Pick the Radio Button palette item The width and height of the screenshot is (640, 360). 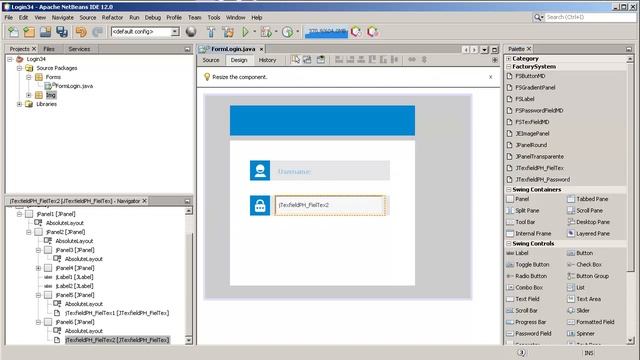click(x=527, y=276)
